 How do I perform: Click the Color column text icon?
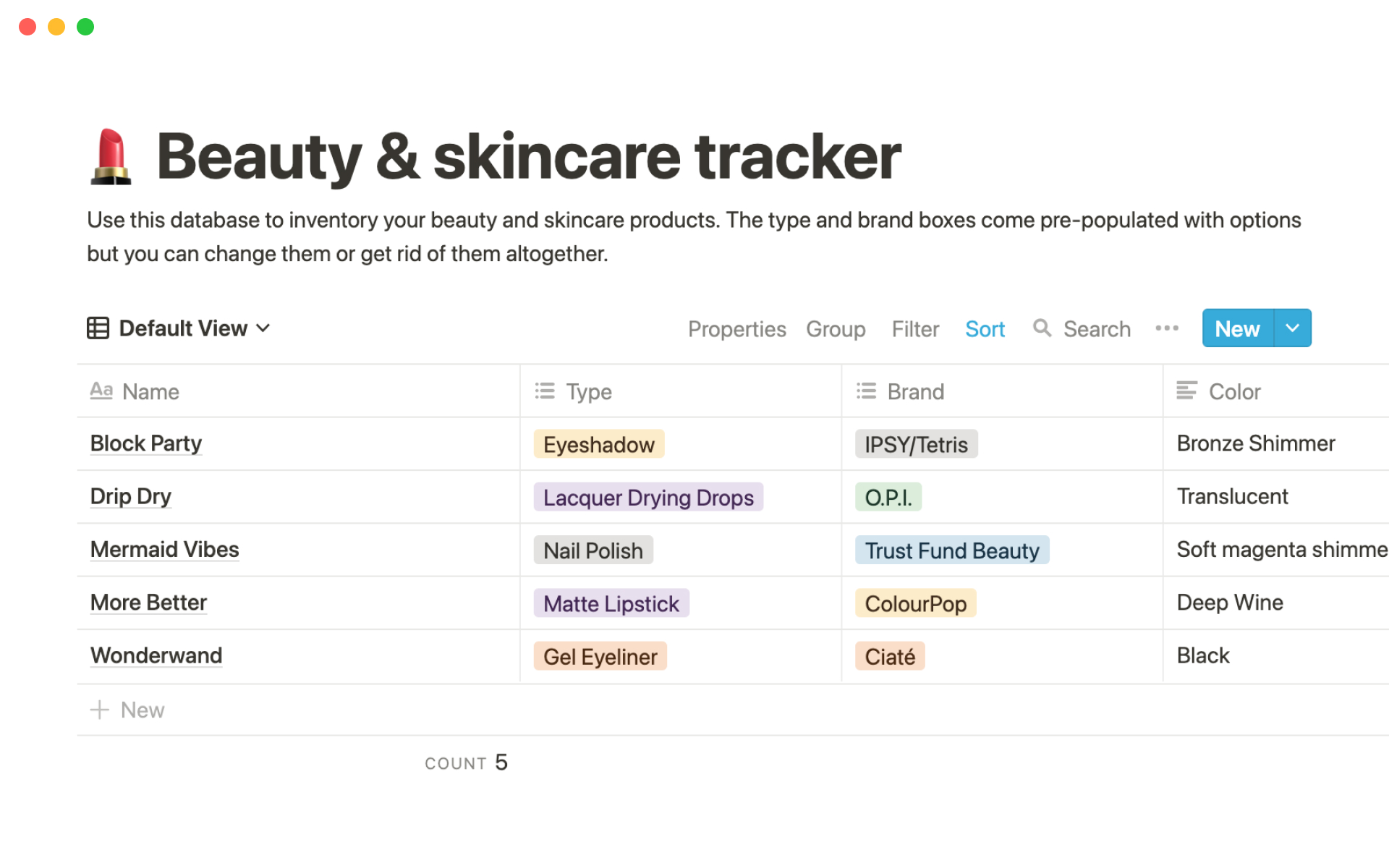[x=1186, y=391]
